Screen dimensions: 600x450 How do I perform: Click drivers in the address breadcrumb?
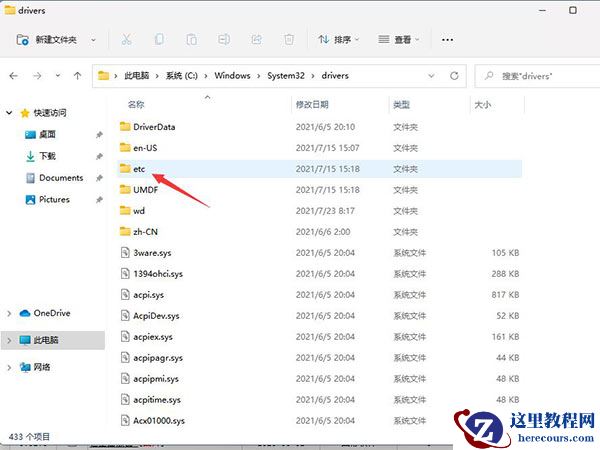click(x=335, y=76)
